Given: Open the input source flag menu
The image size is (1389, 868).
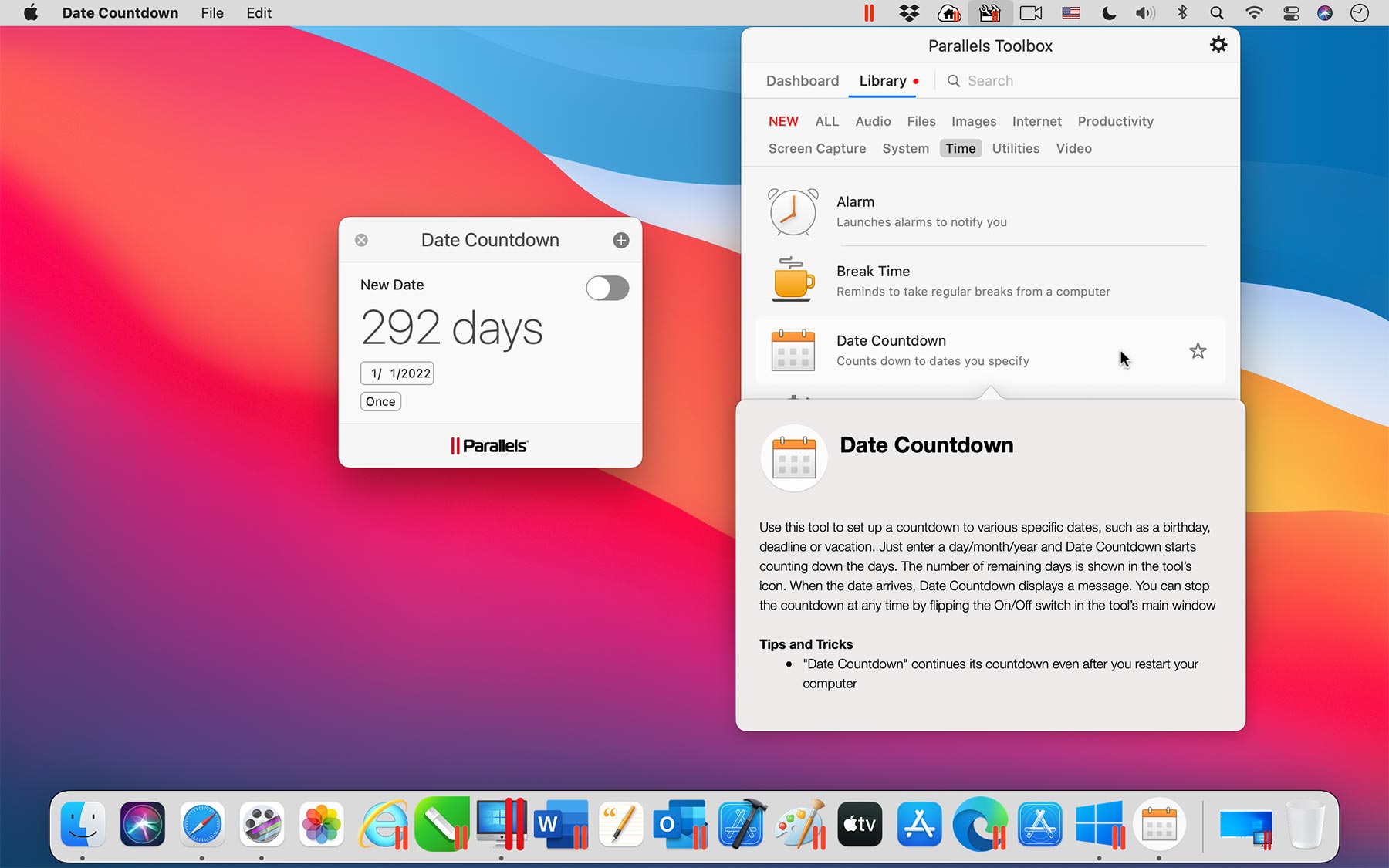Looking at the screenshot, I should (1070, 12).
